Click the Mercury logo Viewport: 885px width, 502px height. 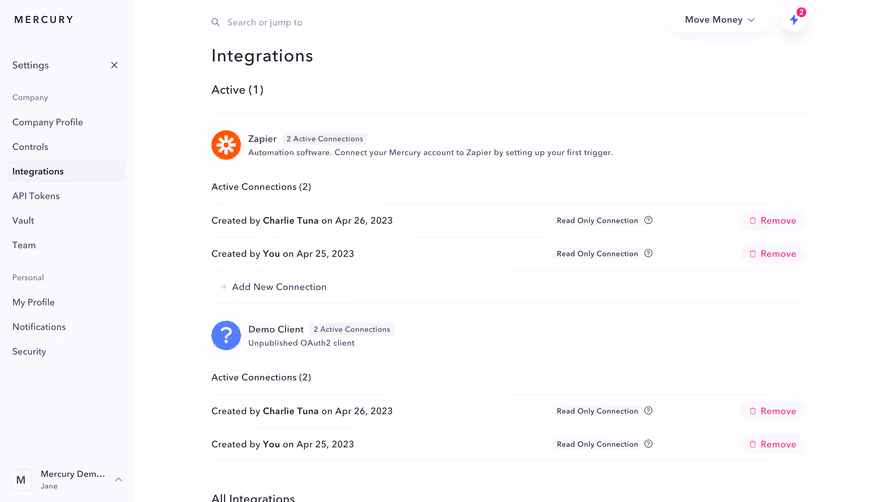[43, 19]
